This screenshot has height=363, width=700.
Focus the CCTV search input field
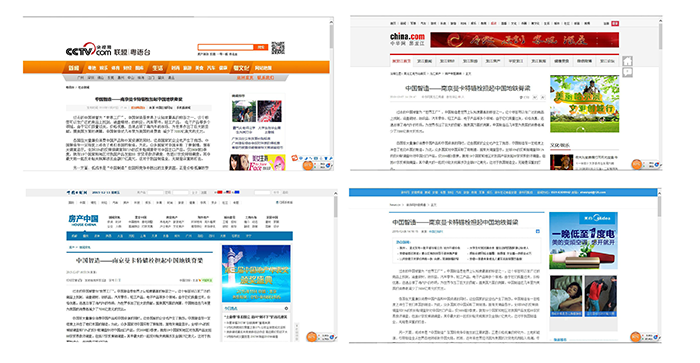(226, 47)
